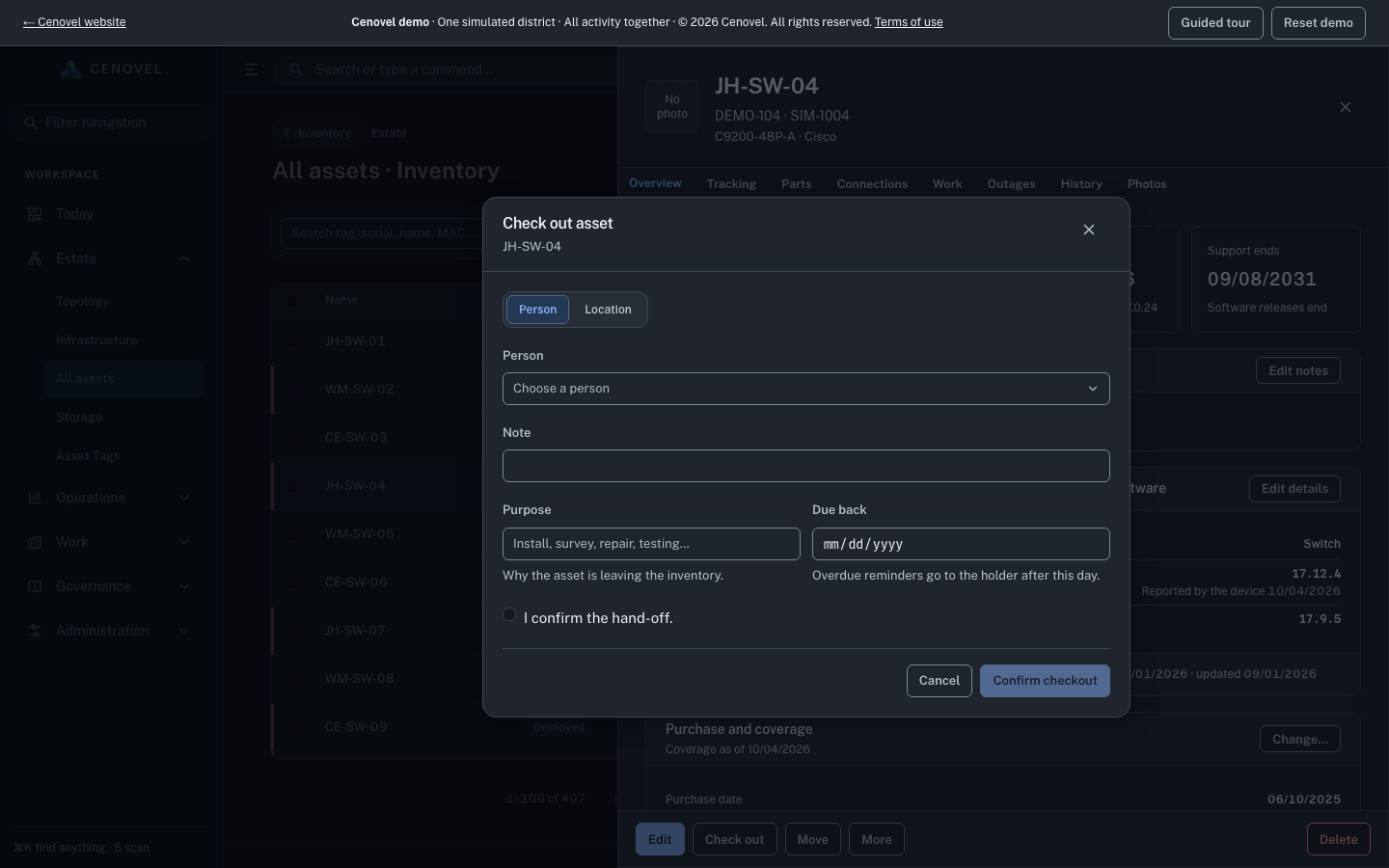Image resolution: width=1389 pixels, height=868 pixels.
Task: Click the Purpose input field
Action: coord(651,544)
